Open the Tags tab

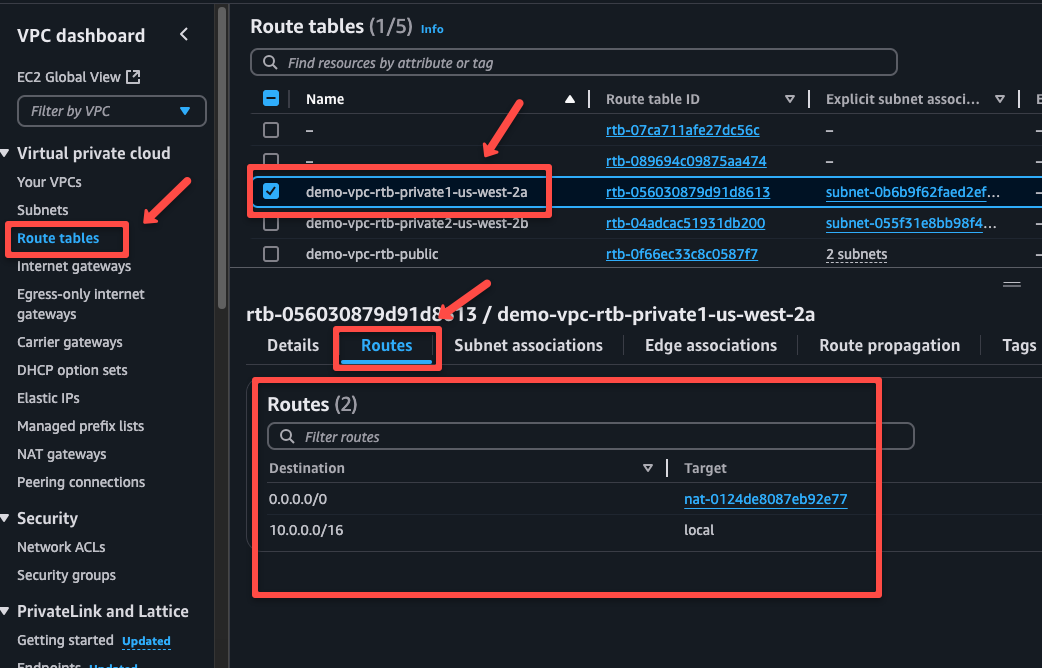point(1019,345)
